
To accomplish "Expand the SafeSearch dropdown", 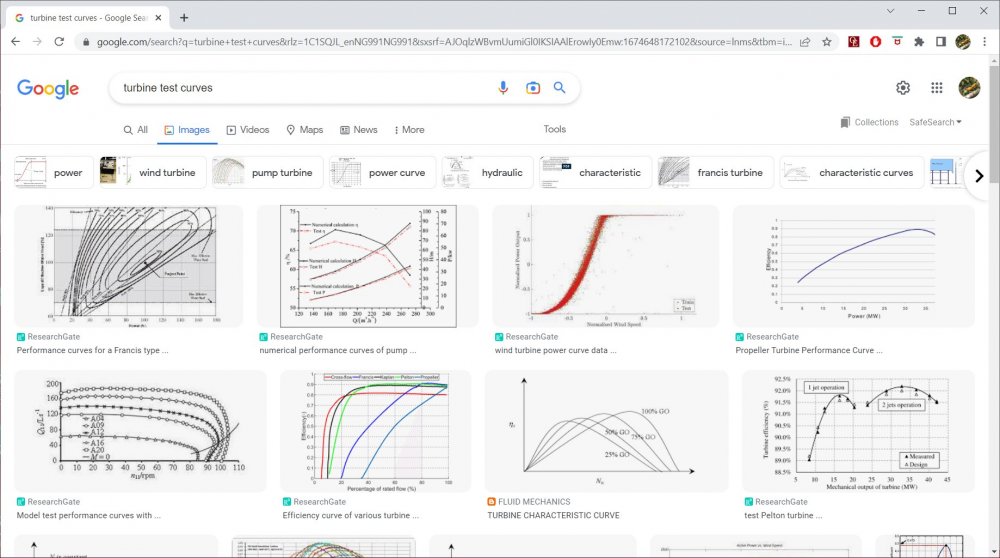I will pos(935,122).
